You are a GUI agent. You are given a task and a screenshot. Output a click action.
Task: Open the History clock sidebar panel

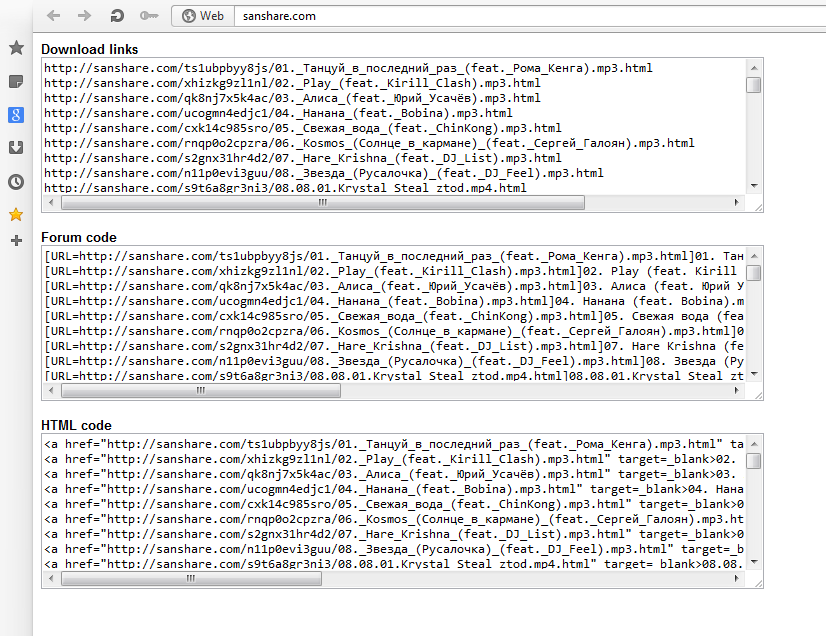click(16, 182)
